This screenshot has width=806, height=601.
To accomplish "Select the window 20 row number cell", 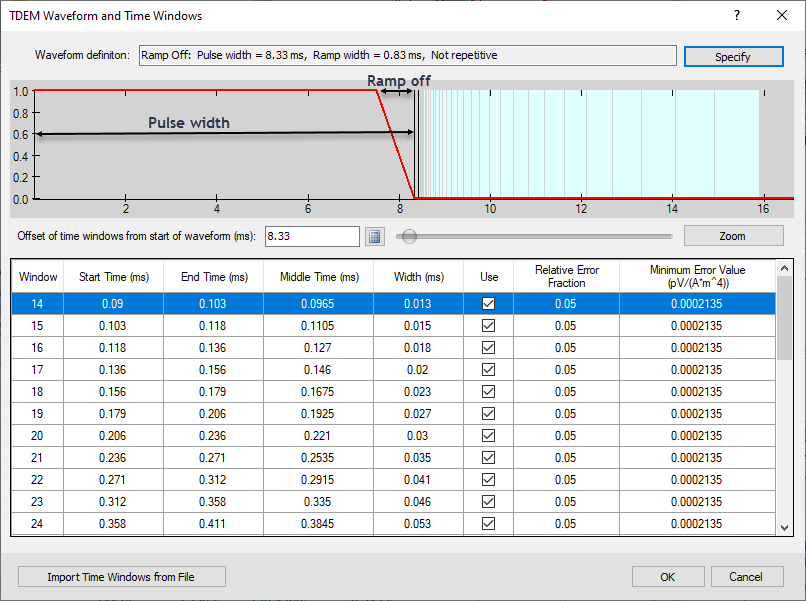I will (x=38, y=436).
